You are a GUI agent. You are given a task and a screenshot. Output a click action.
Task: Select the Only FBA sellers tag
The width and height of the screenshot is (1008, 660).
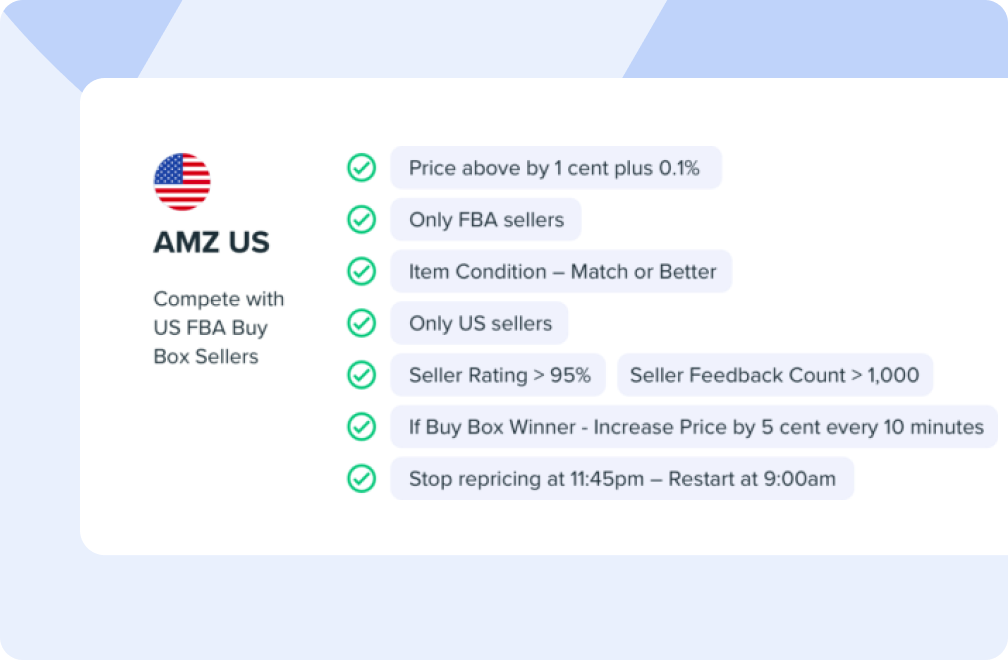486,220
